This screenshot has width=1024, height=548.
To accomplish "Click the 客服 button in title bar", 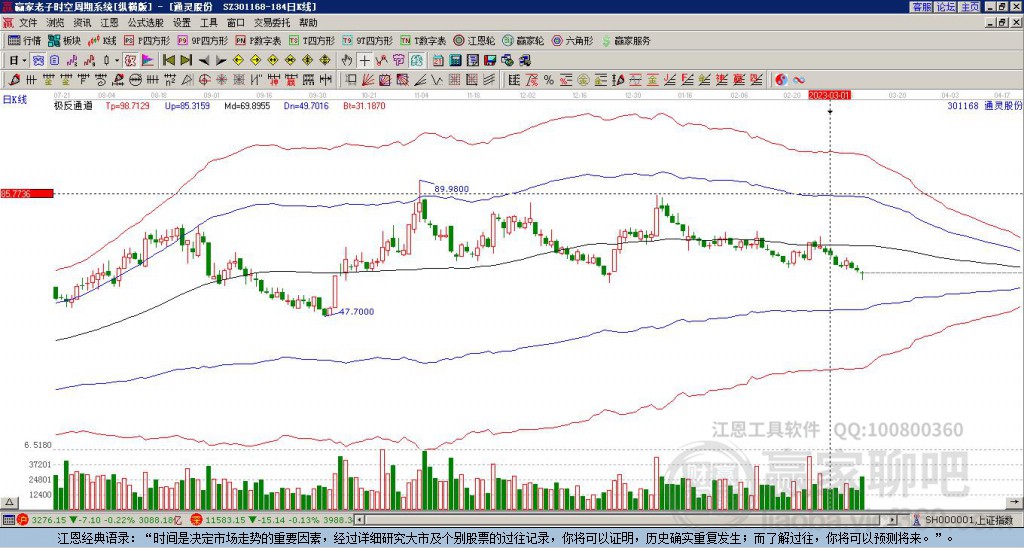I will pos(921,7).
